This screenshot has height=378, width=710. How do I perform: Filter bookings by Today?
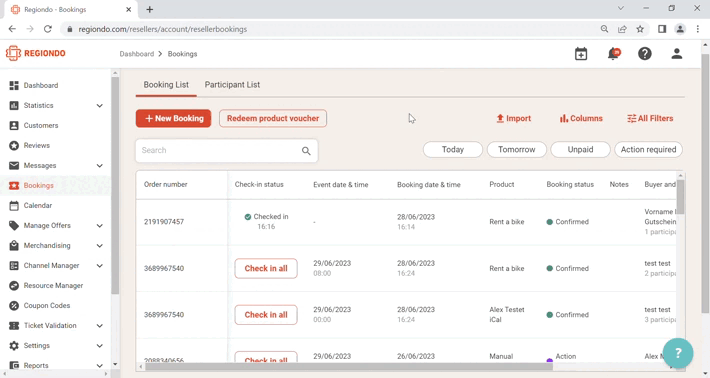[x=453, y=149]
